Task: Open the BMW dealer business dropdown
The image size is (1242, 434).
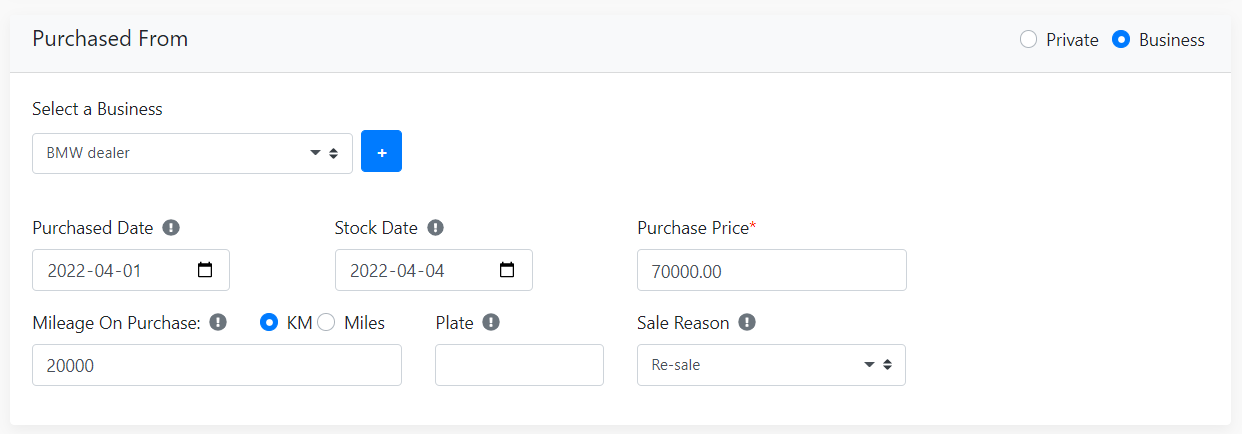Action: click(192, 153)
